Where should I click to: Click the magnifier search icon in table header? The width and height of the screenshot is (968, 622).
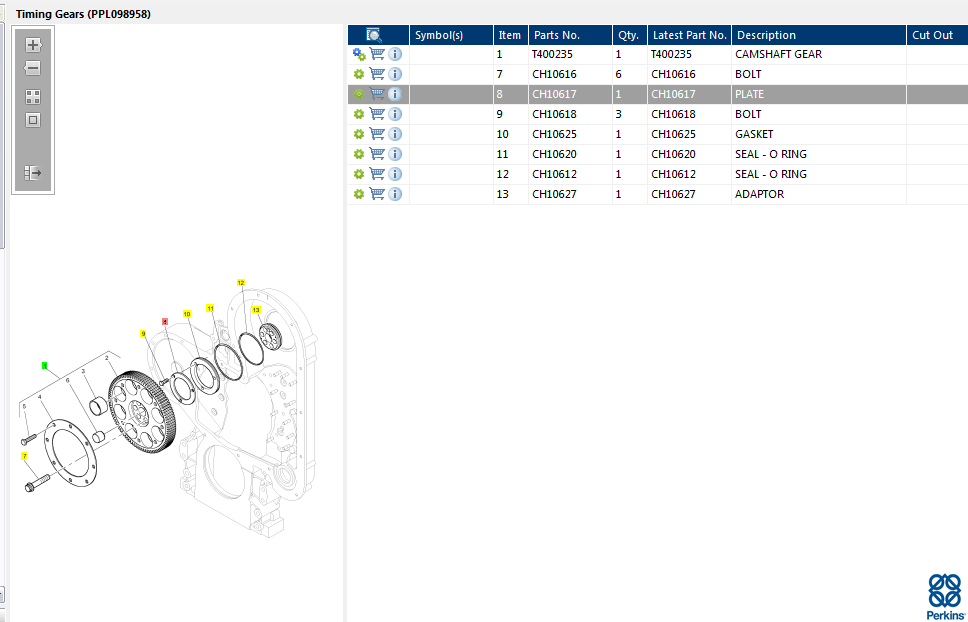(374, 35)
